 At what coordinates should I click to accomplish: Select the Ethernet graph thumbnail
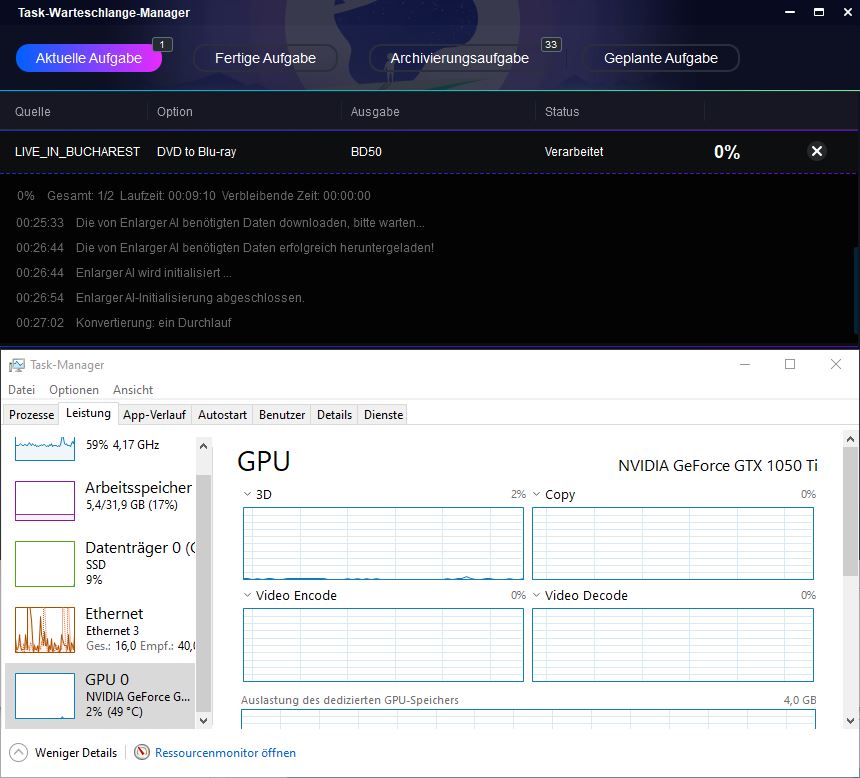(45, 629)
